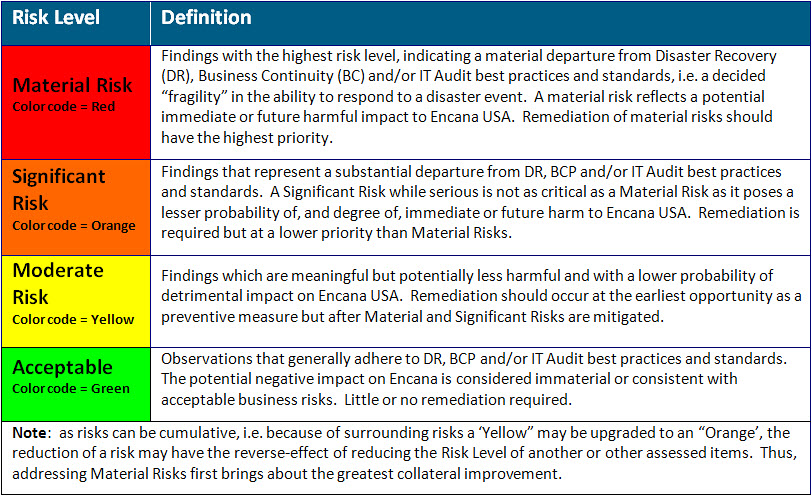Click the 'Moderate Risk' heading text
812x496 pixels.
pyautogui.click(x=58, y=284)
